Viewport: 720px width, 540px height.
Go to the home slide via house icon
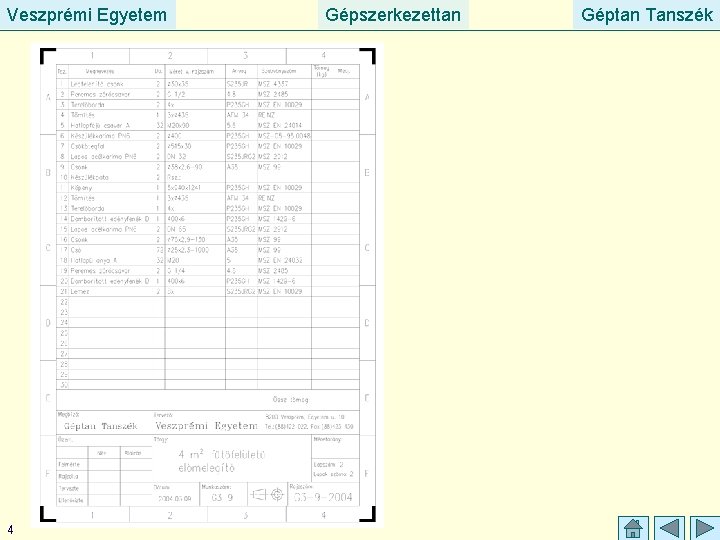[x=633, y=528]
